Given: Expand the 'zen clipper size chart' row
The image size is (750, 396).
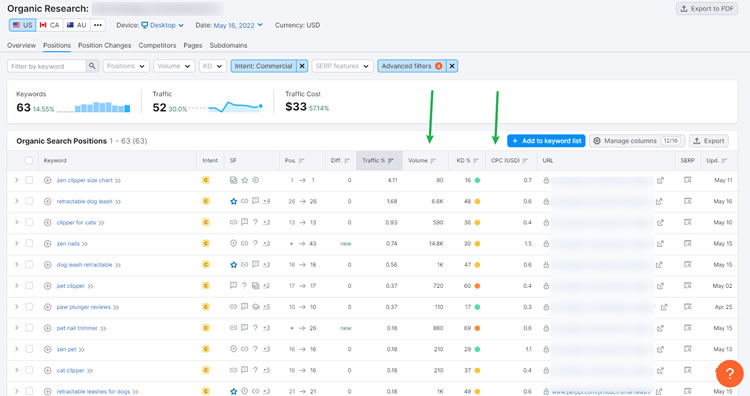Looking at the screenshot, I should click(17, 180).
